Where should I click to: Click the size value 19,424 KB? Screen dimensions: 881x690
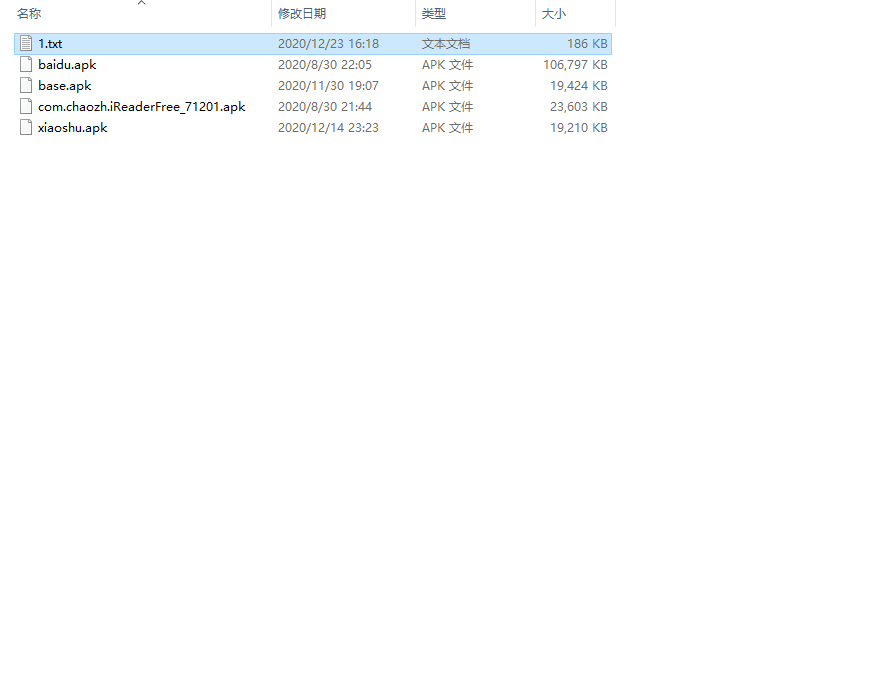[x=579, y=85]
